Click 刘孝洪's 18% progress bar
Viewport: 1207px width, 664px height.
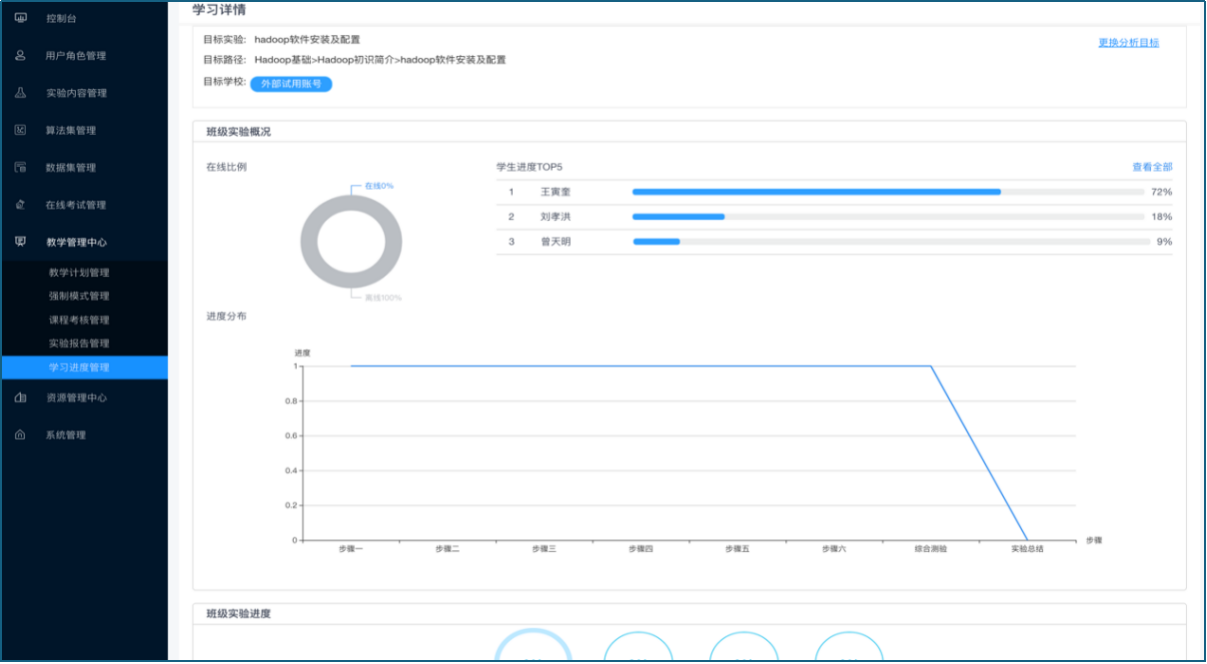point(888,217)
